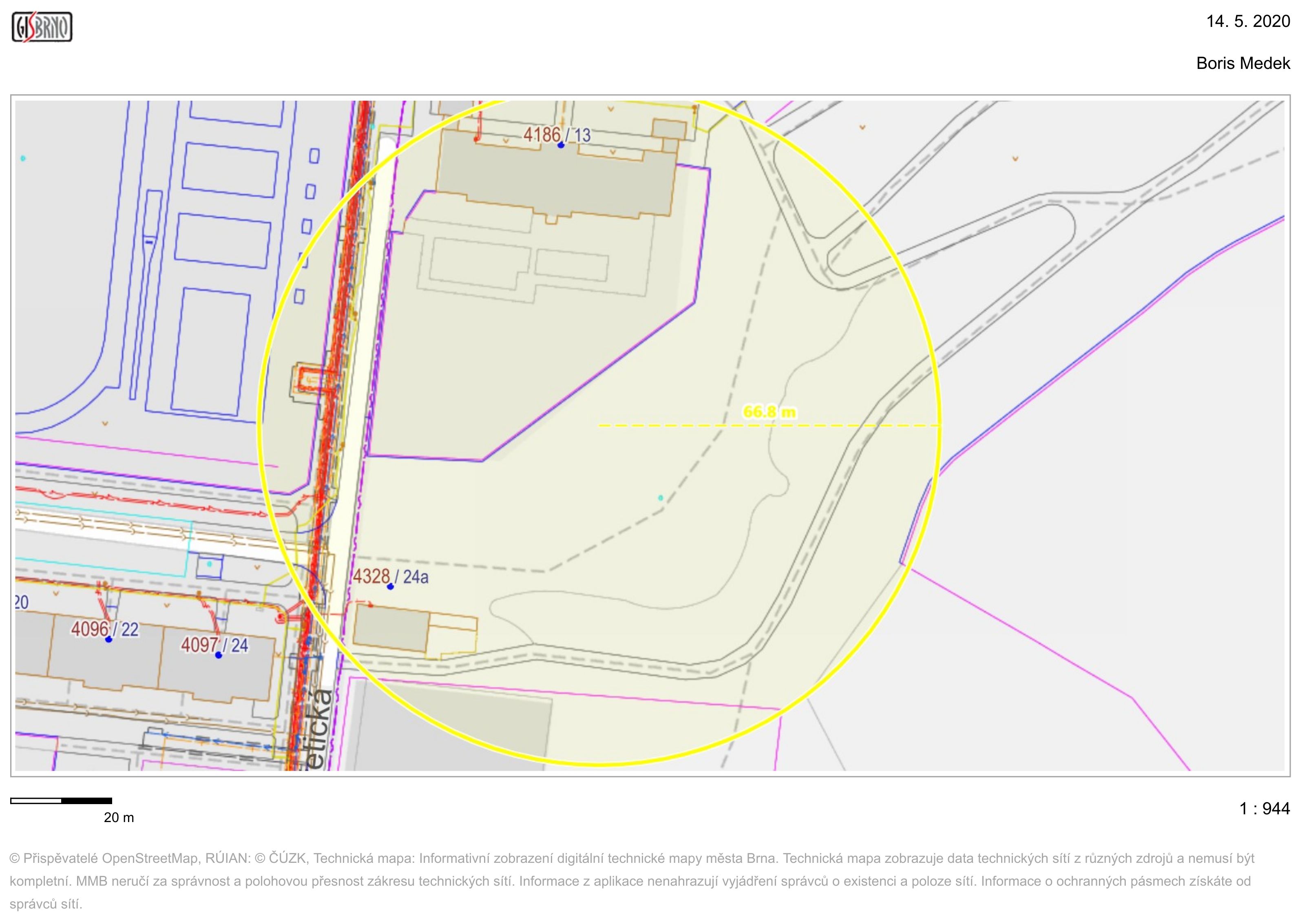
Task: Click the blue point under 4097 / 24
Action: pos(219,655)
